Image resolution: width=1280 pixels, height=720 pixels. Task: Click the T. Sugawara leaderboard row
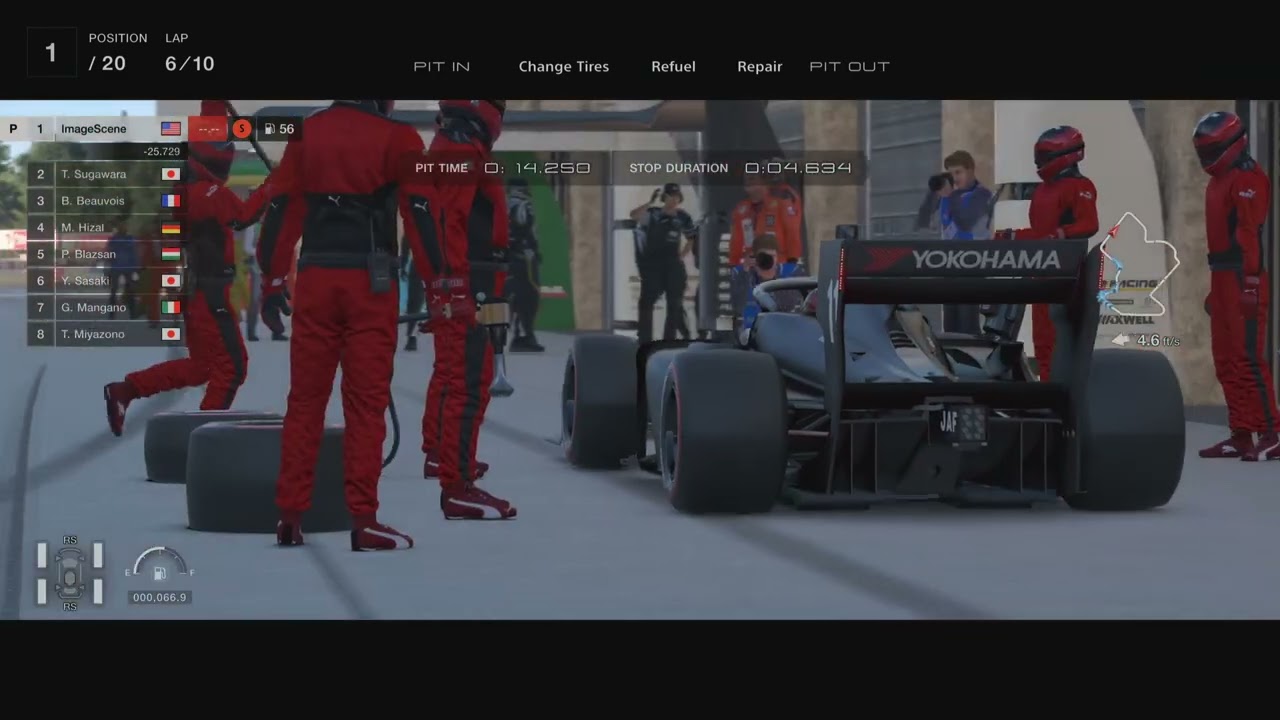pos(106,174)
